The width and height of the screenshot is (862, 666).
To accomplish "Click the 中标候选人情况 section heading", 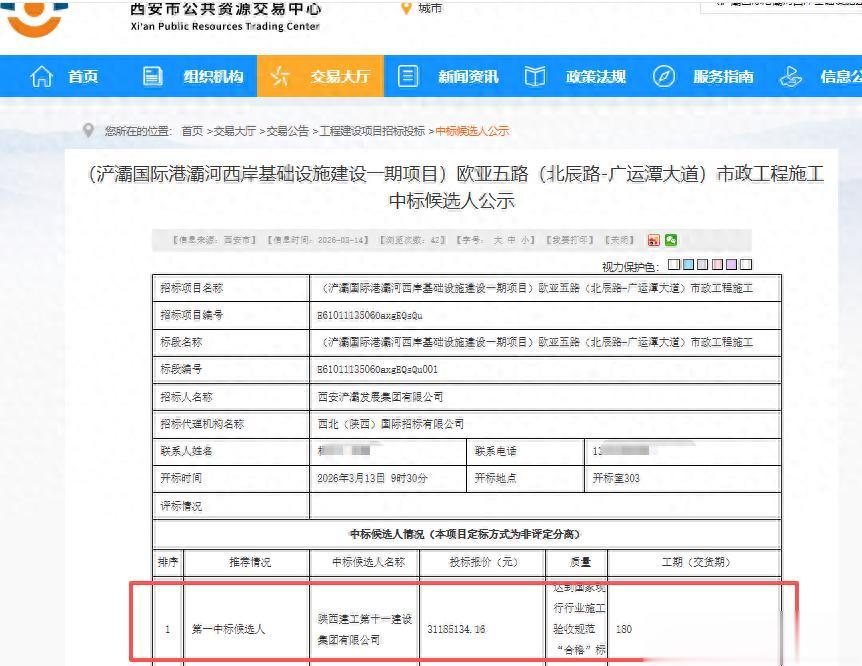I will coord(466,533).
